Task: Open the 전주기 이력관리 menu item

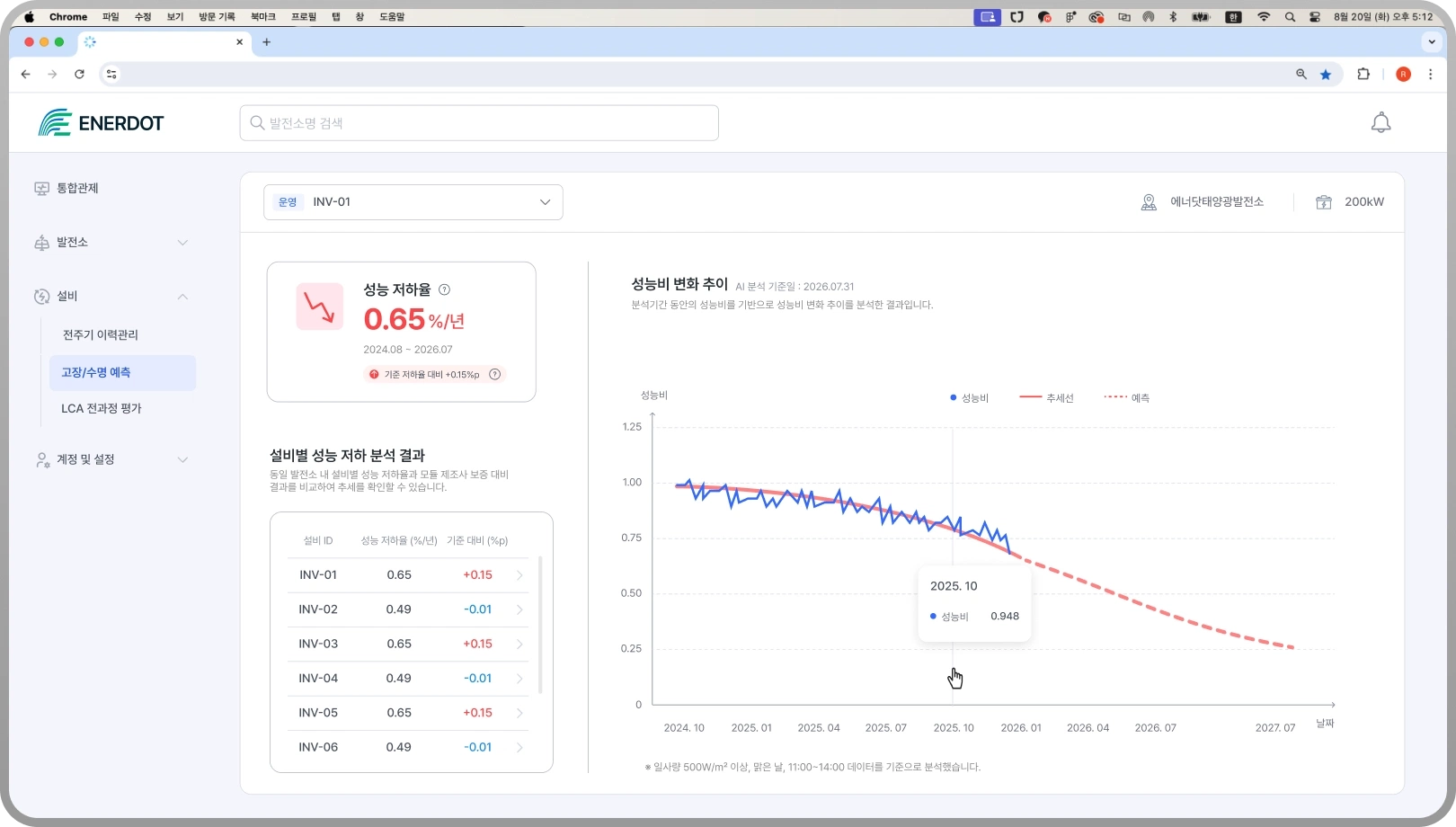Action: tap(101, 335)
